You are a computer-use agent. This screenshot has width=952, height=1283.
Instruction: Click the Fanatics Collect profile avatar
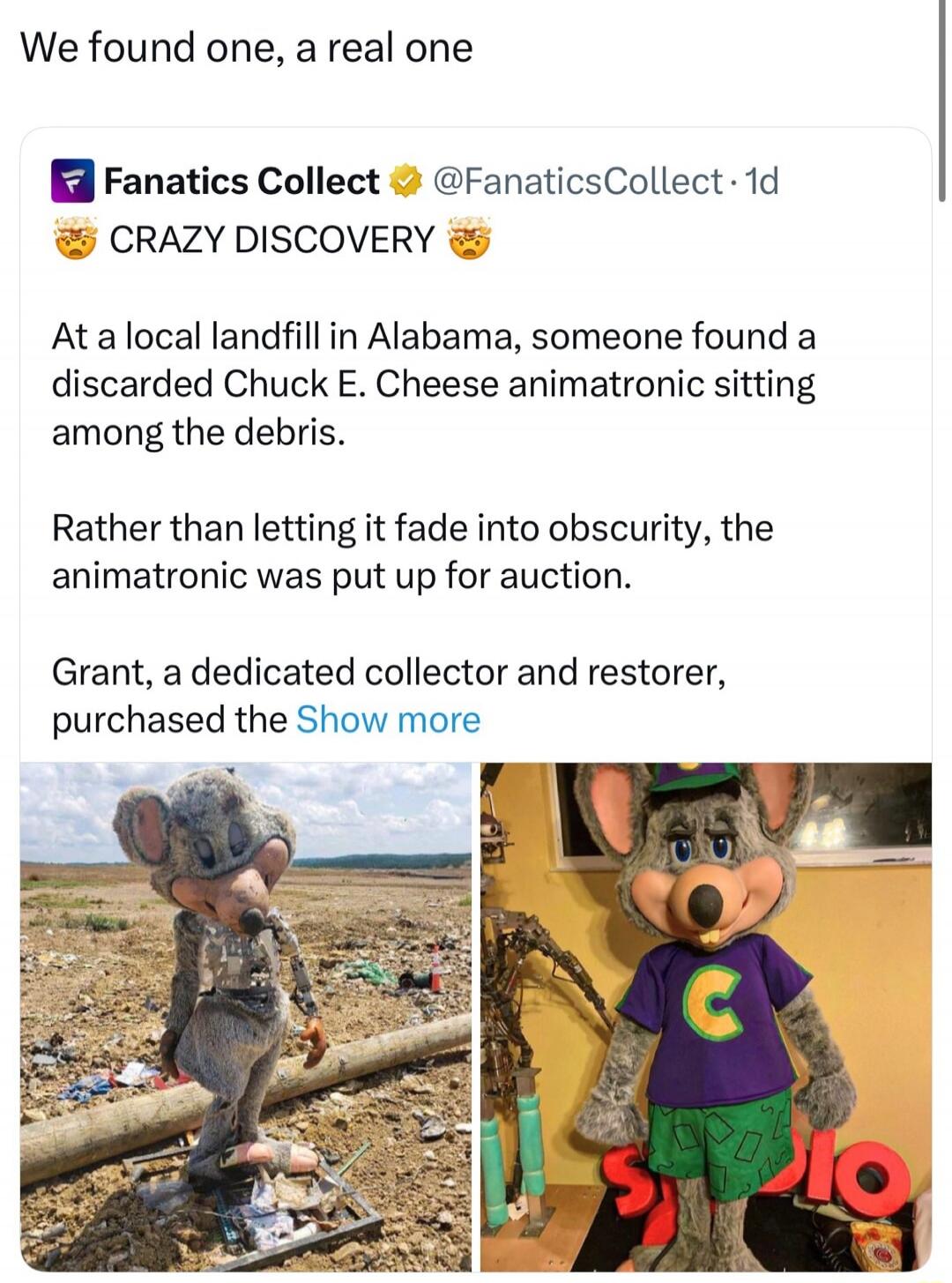coord(73,180)
